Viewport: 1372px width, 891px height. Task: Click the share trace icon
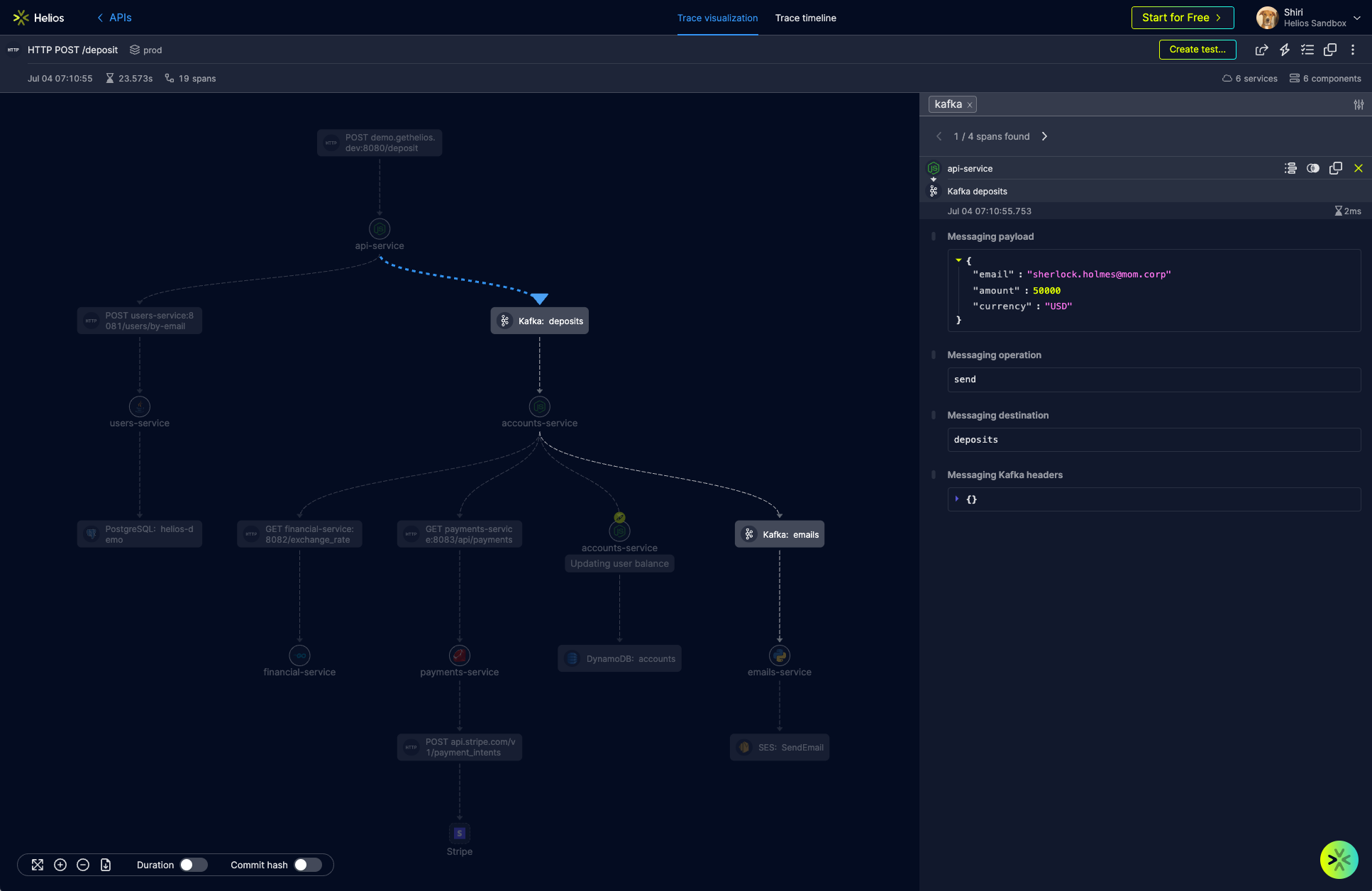pos(1261,50)
